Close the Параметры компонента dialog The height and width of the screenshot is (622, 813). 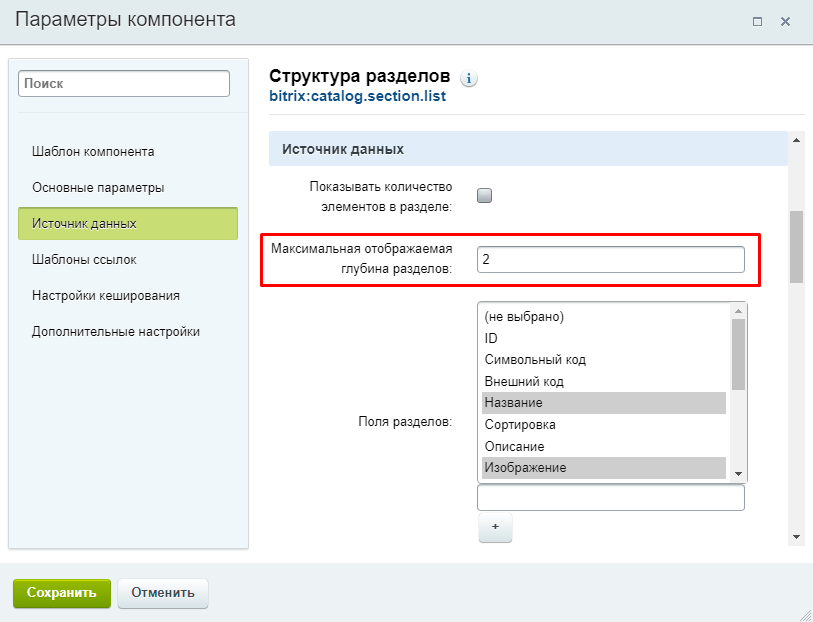coord(786,22)
